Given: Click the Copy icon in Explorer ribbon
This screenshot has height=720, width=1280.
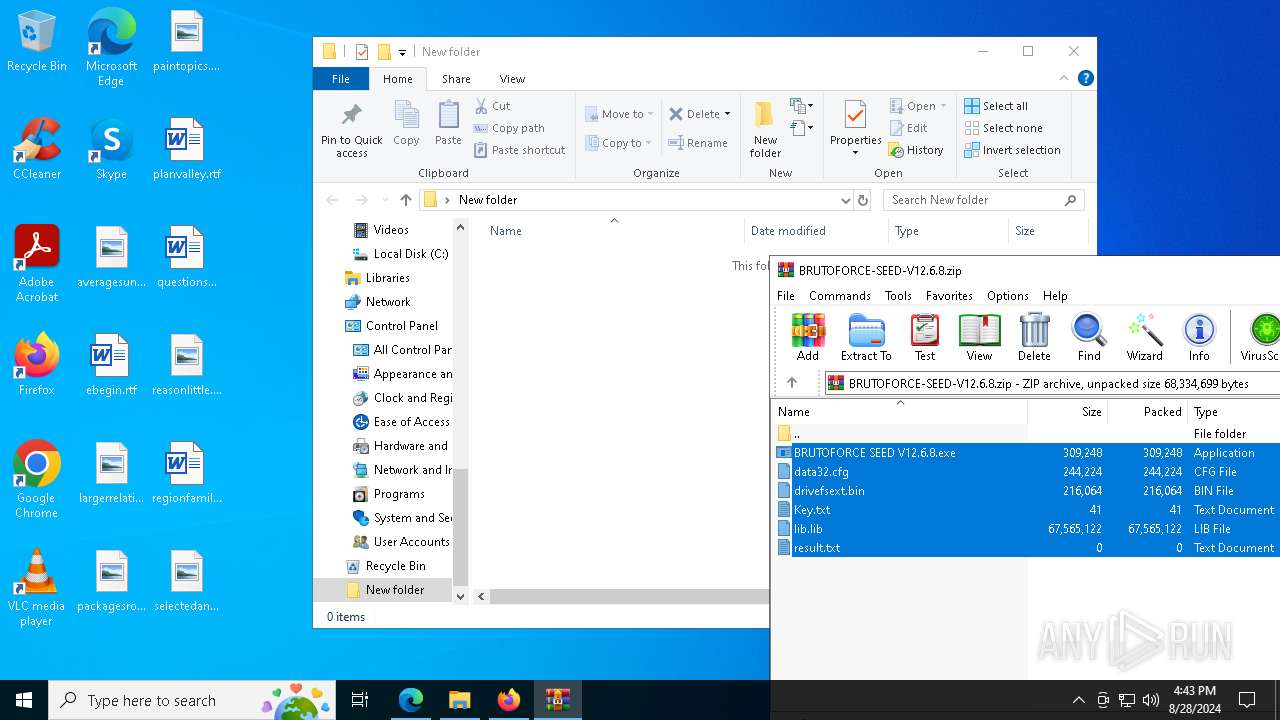Looking at the screenshot, I should click(x=406, y=123).
